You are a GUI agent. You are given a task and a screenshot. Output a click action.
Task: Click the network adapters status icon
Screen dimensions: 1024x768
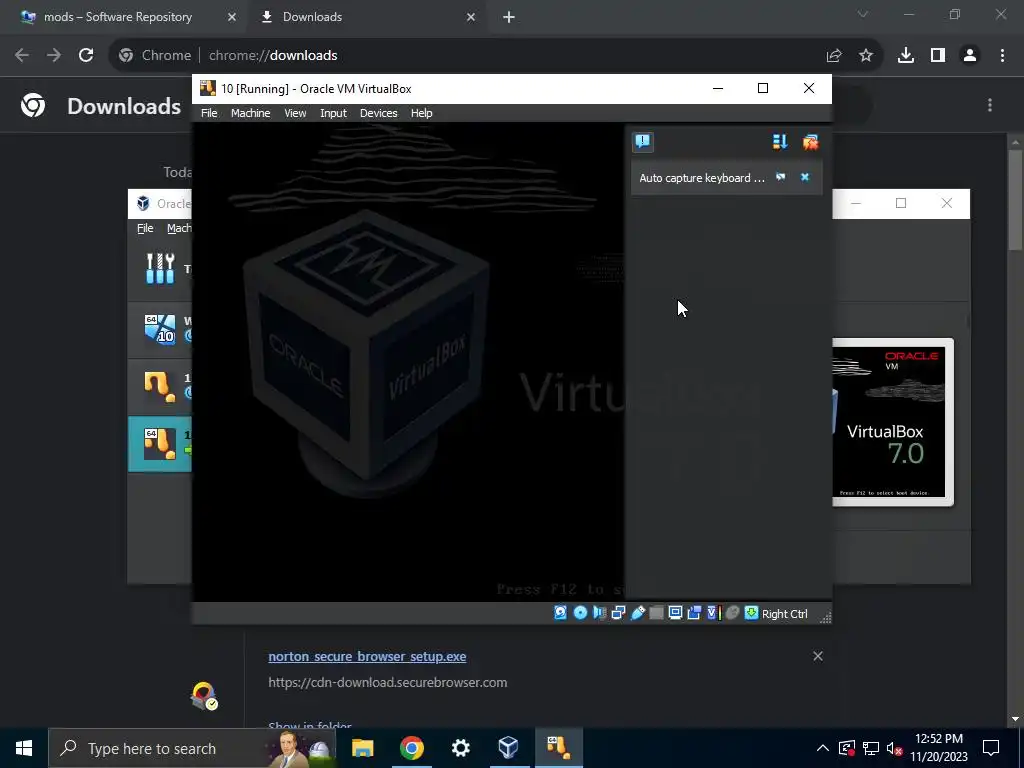coord(618,613)
